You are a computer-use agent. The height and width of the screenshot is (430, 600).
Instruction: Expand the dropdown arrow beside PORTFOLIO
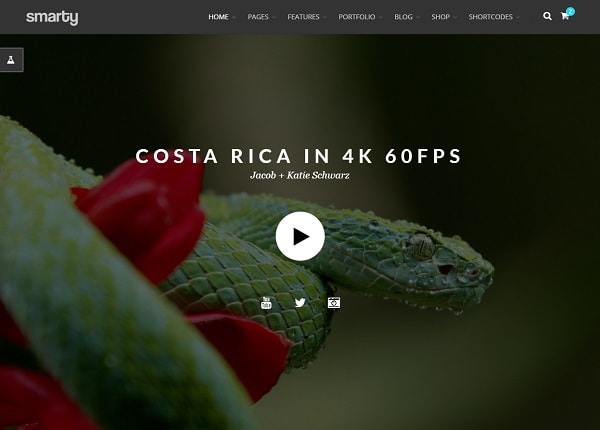click(380, 17)
